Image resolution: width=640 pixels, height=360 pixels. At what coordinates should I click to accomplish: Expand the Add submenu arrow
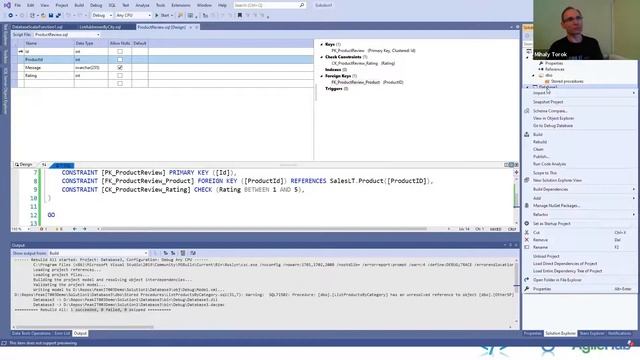point(633,198)
